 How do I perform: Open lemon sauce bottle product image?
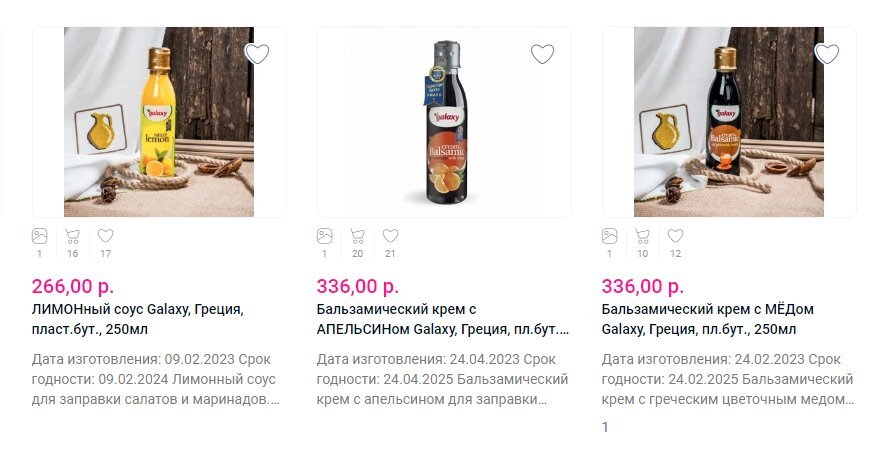tap(159, 122)
